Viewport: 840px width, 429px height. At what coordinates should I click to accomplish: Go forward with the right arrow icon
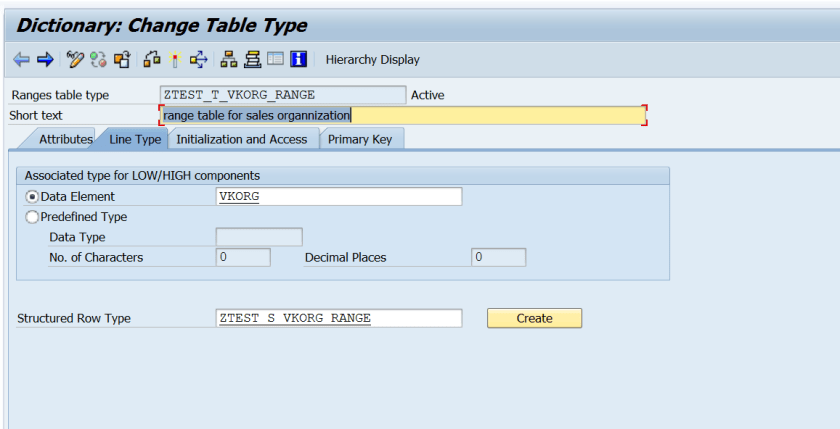click(x=45, y=59)
